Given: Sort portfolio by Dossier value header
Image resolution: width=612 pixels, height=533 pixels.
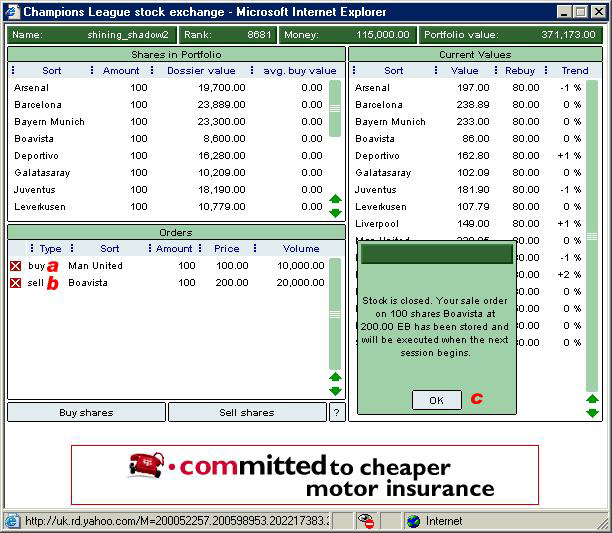Looking at the screenshot, I should (x=201, y=71).
